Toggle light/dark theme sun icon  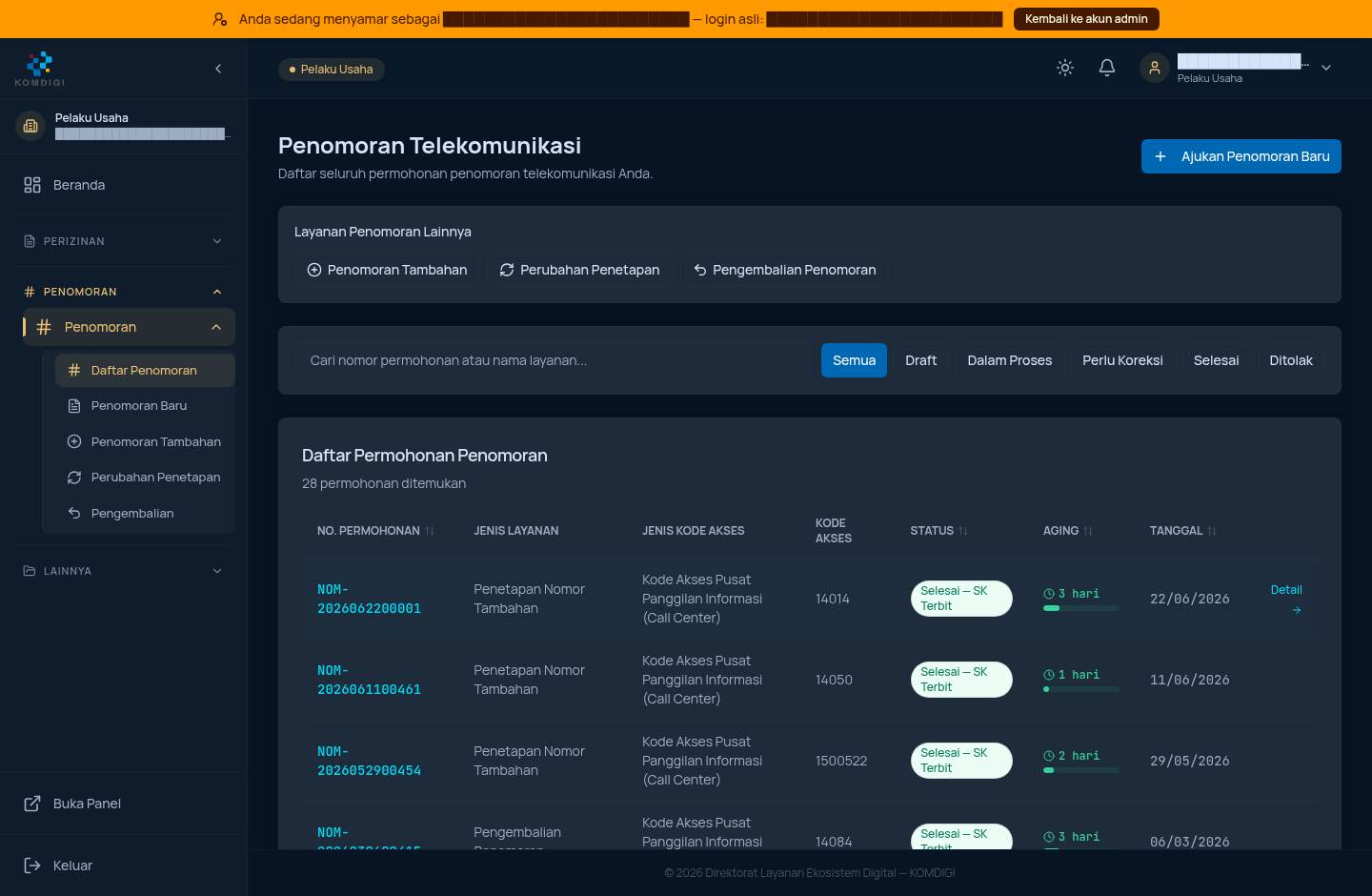pos(1065,68)
